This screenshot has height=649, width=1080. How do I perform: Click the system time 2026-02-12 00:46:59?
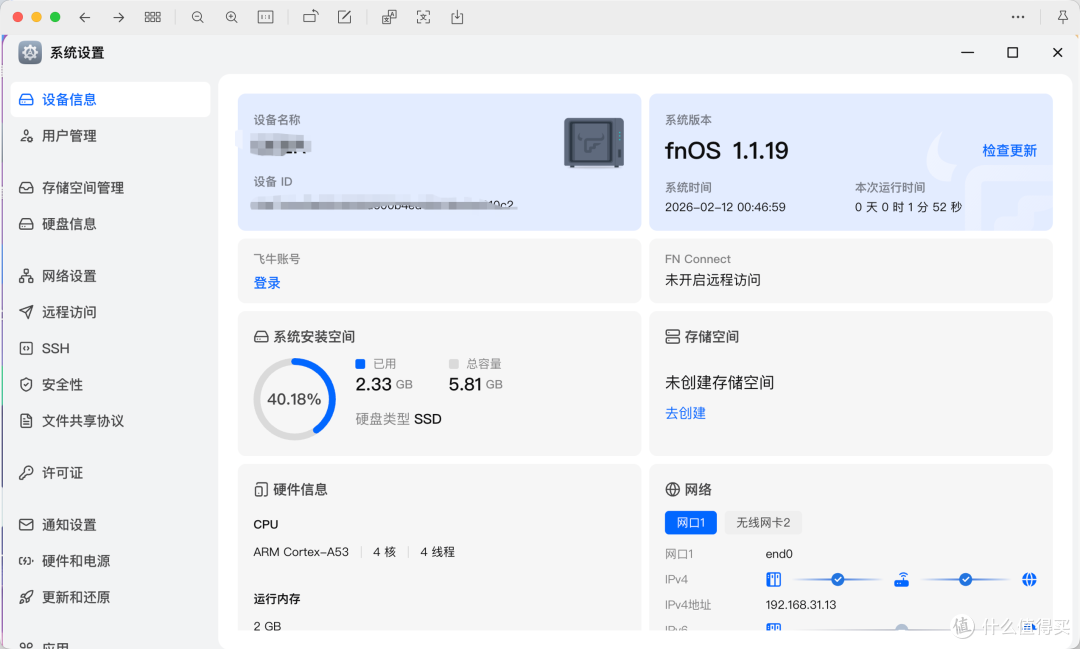click(725, 207)
